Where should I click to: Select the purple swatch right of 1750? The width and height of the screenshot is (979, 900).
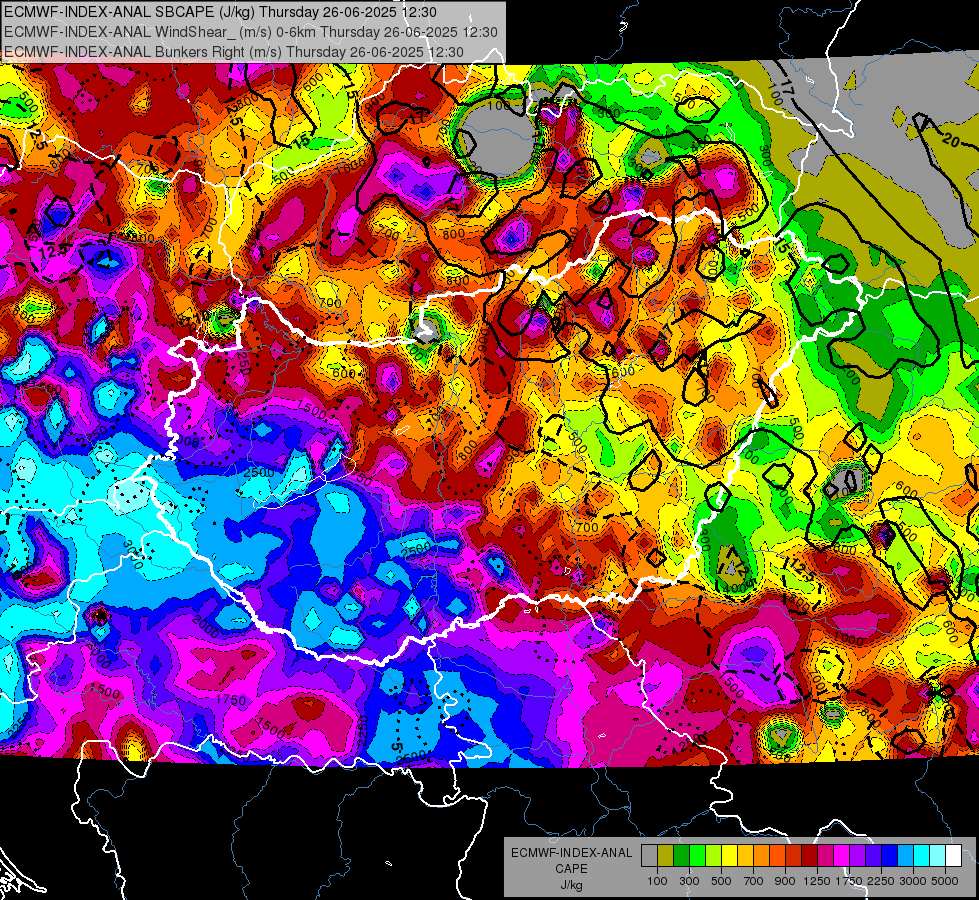858,855
